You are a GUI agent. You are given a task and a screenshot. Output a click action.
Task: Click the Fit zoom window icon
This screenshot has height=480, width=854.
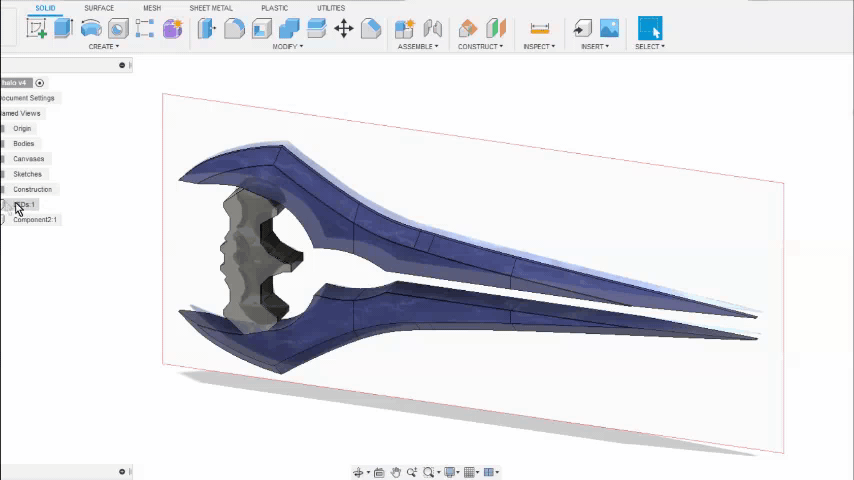(x=429, y=472)
